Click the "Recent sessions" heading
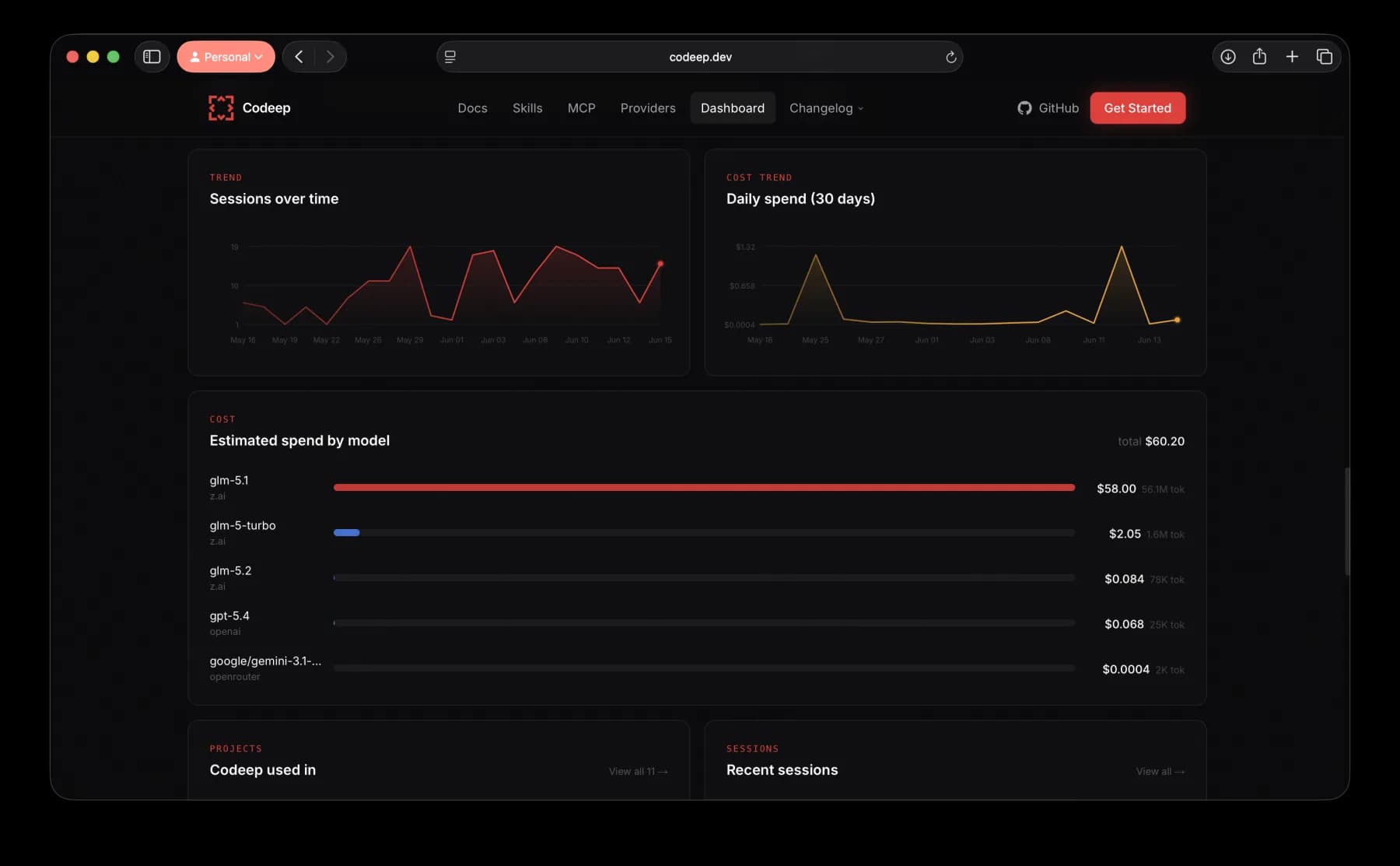1400x866 pixels. (x=782, y=770)
